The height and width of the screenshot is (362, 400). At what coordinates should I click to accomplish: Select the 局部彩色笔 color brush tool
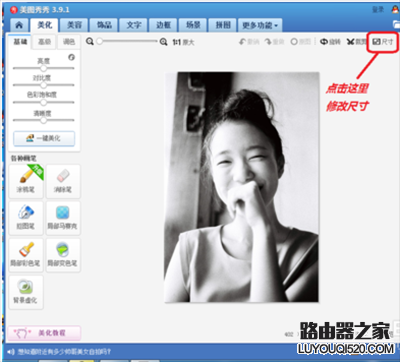click(x=26, y=255)
